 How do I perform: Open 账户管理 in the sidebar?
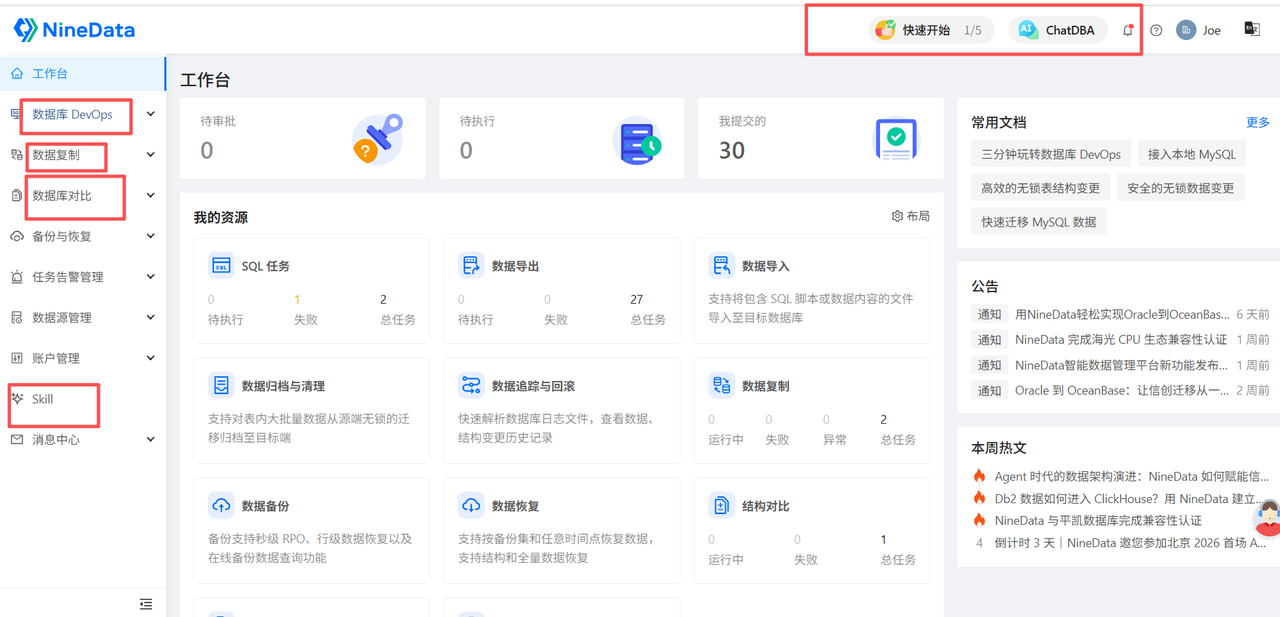[x=83, y=358]
